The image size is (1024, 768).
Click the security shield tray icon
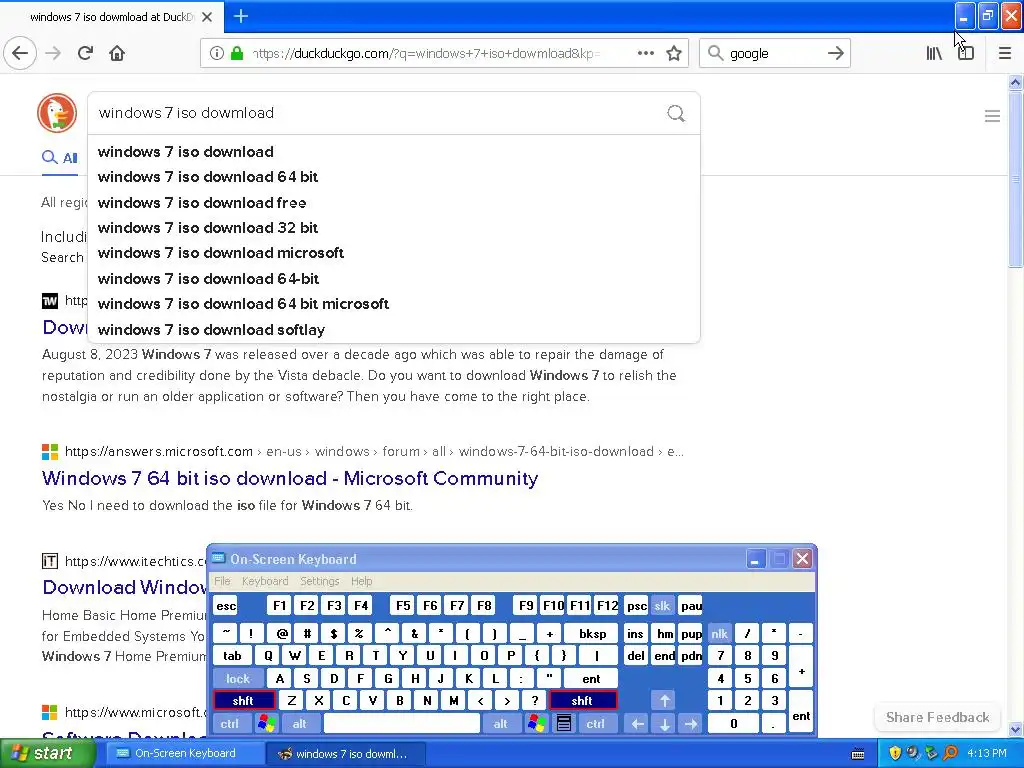point(895,753)
